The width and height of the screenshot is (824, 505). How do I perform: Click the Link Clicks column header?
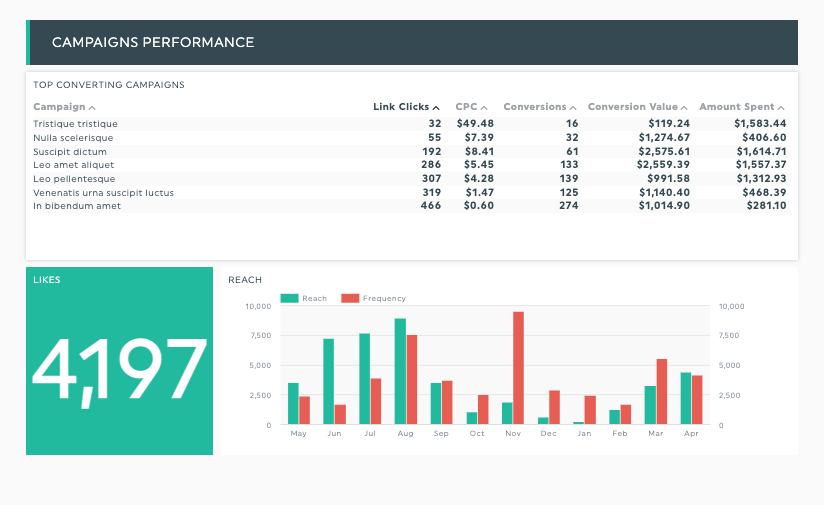[x=401, y=107]
